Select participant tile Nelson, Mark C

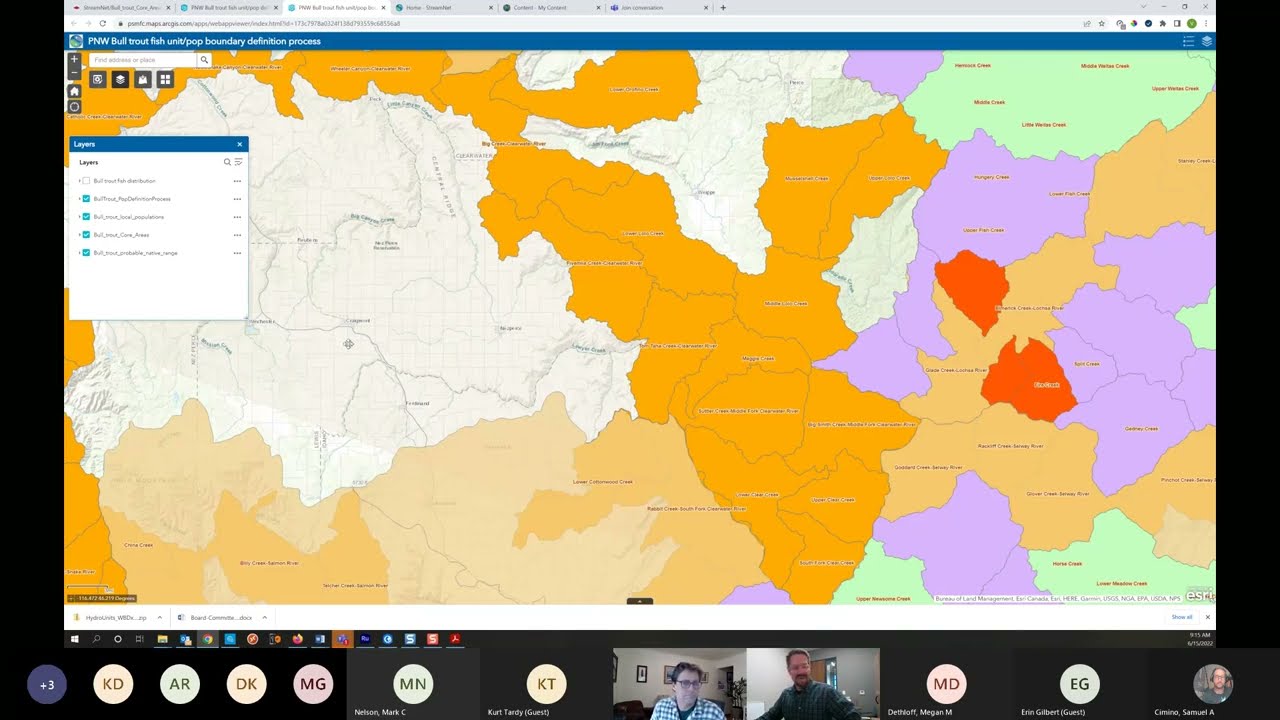[413, 684]
